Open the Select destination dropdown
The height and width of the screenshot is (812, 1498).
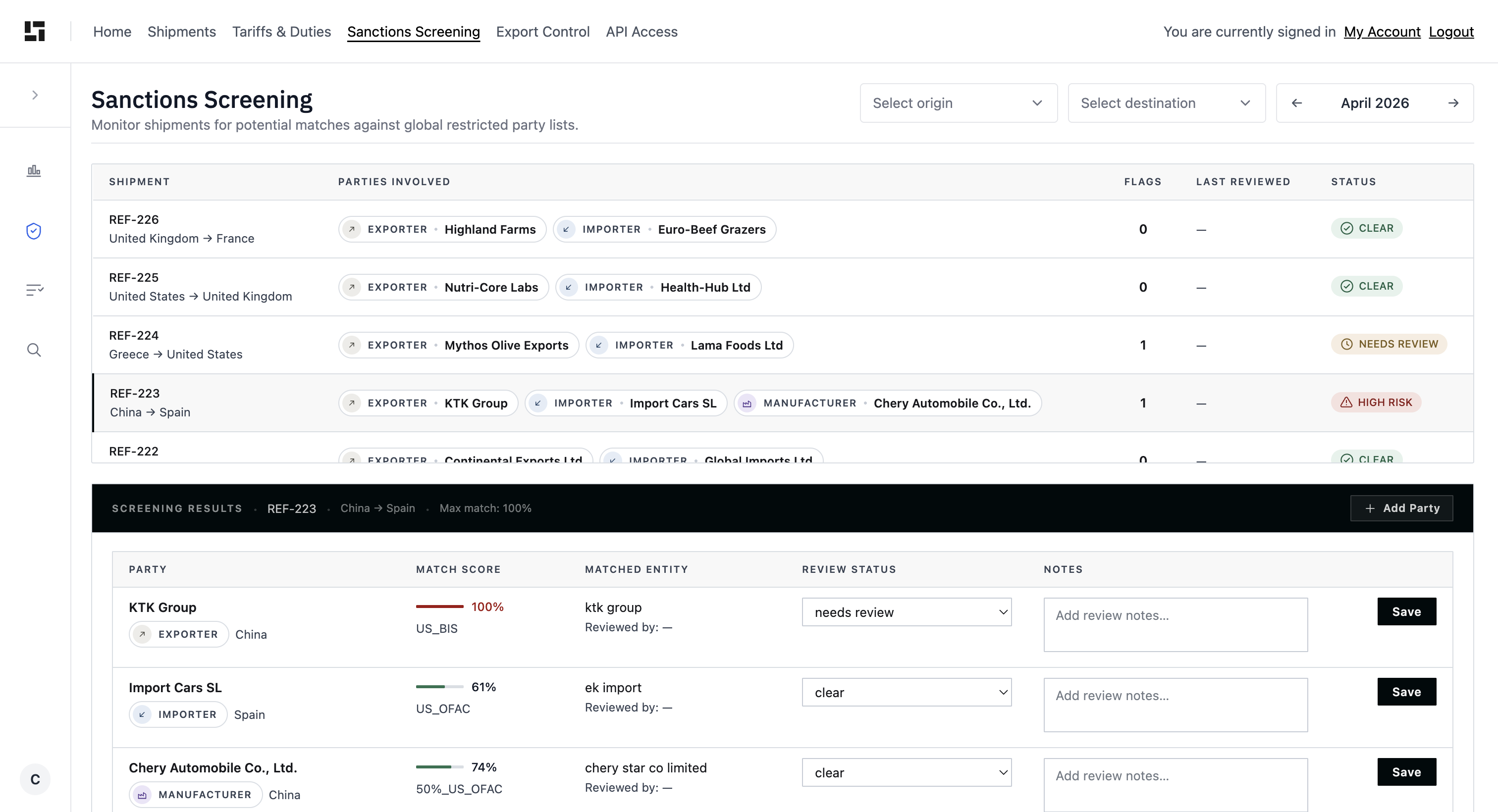tap(1167, 103)
